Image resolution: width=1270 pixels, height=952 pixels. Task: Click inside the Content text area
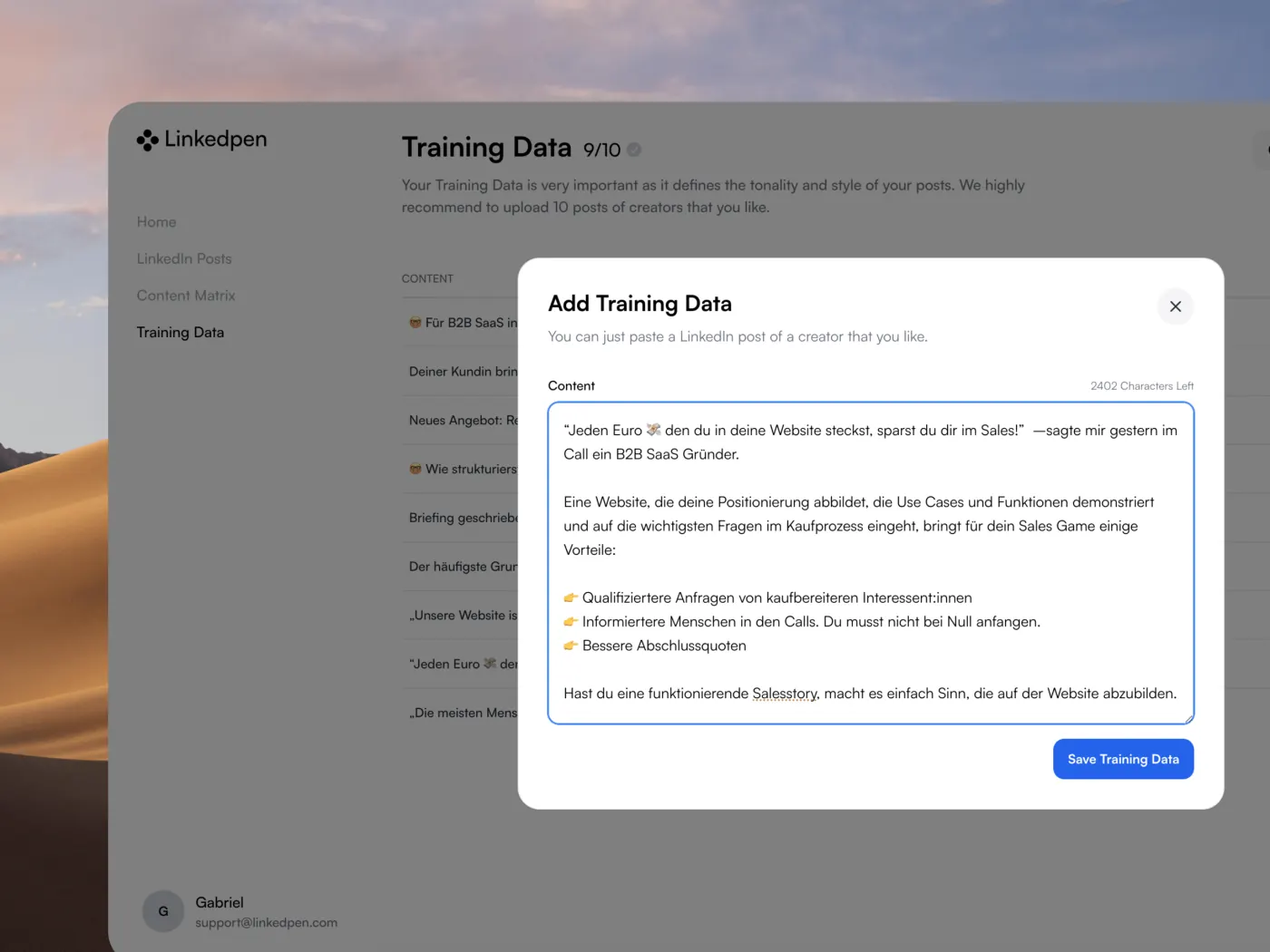[x=871, y=563]
